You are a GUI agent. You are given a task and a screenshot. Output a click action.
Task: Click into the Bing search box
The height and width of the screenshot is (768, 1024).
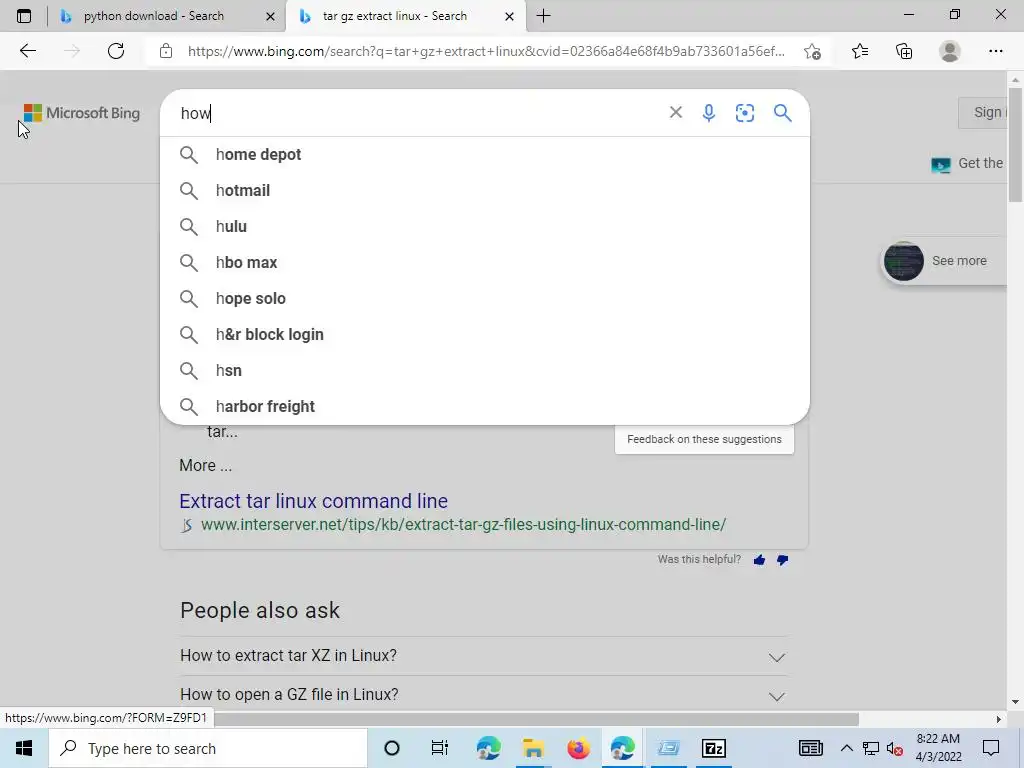pos(418,113)
